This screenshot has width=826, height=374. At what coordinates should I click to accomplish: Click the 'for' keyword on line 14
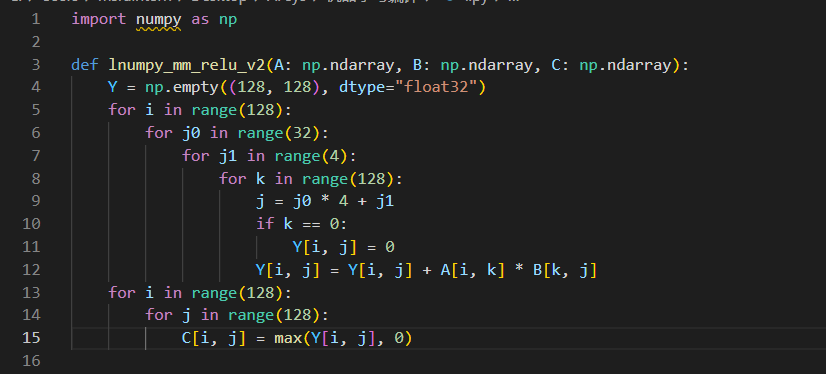(x=159, y=315)
